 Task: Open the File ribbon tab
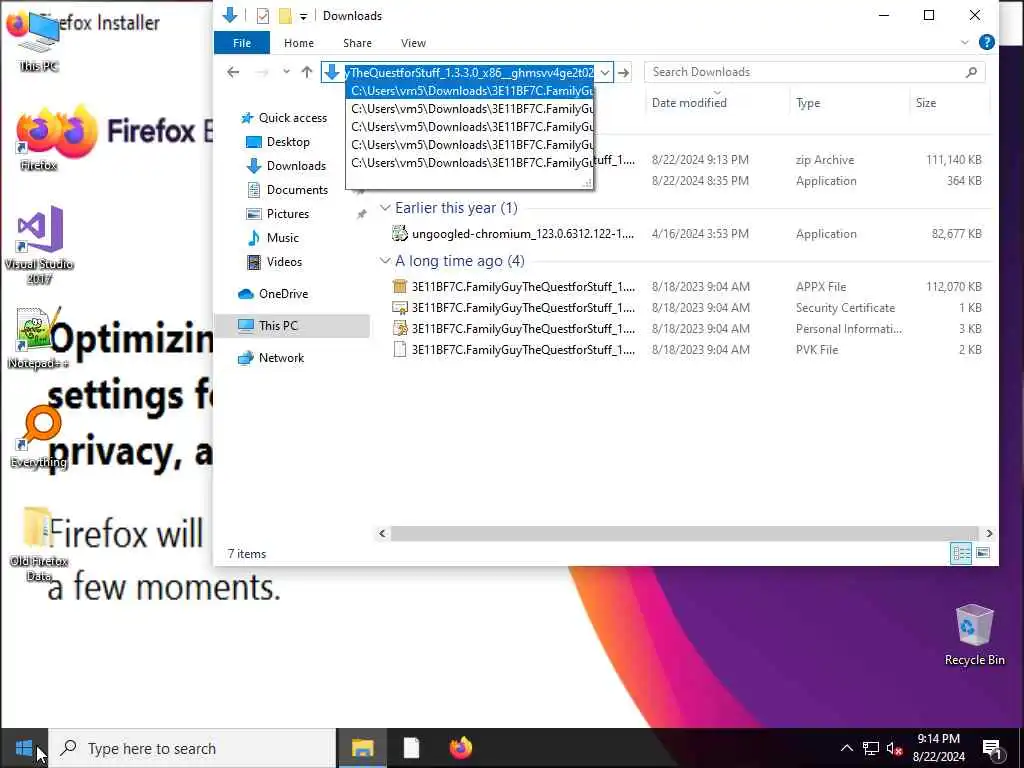tap(242, 43)
